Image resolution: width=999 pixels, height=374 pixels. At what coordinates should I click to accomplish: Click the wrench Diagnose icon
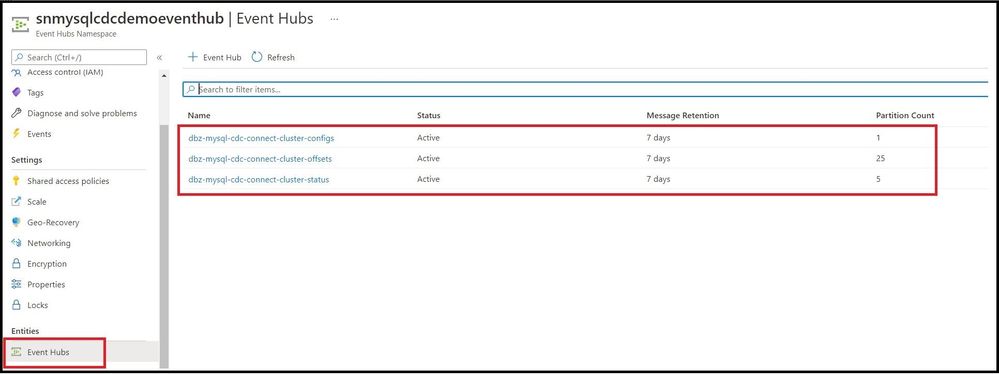[17, 113]
